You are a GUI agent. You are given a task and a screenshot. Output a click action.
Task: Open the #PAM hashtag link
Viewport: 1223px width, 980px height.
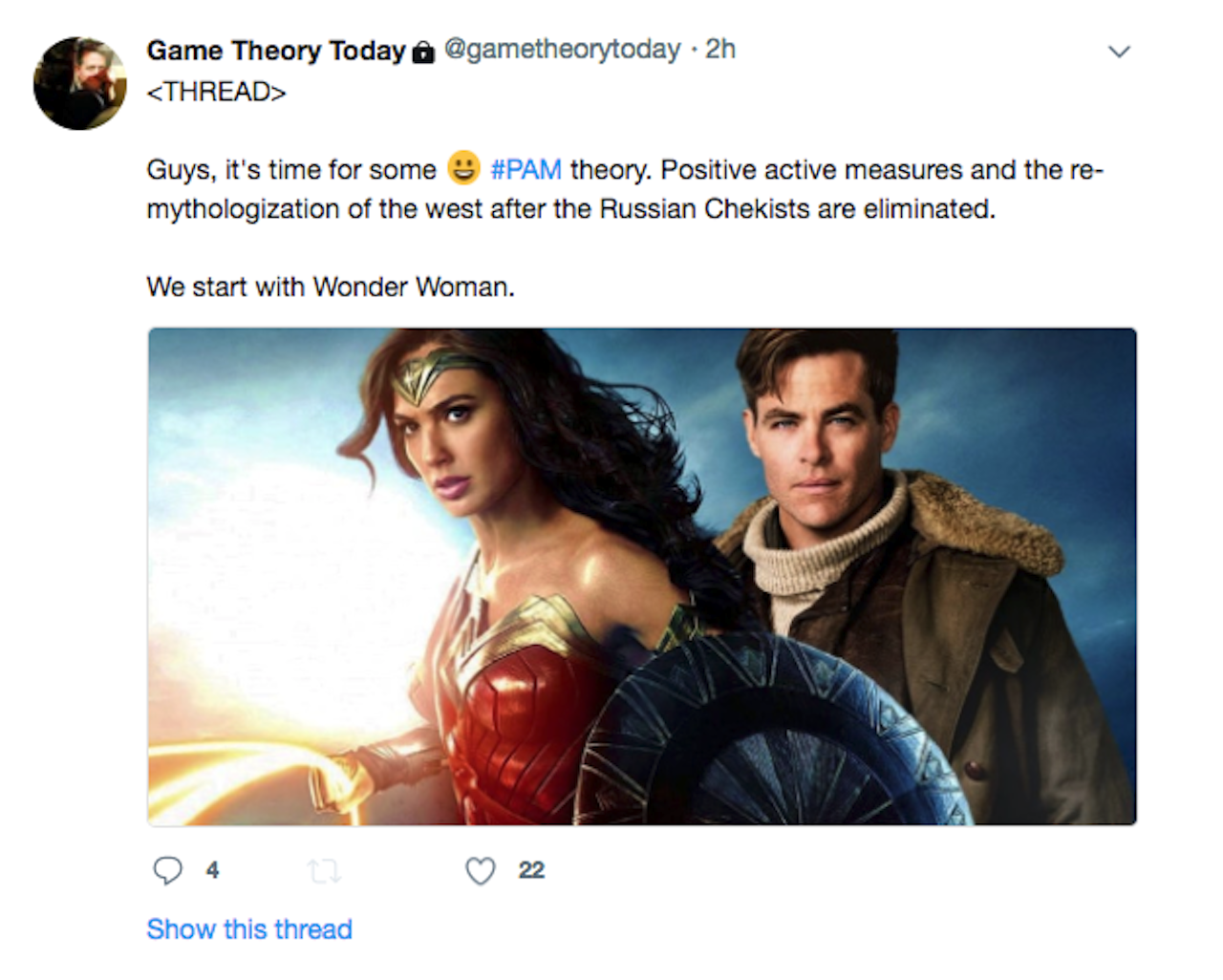(526, 170)
